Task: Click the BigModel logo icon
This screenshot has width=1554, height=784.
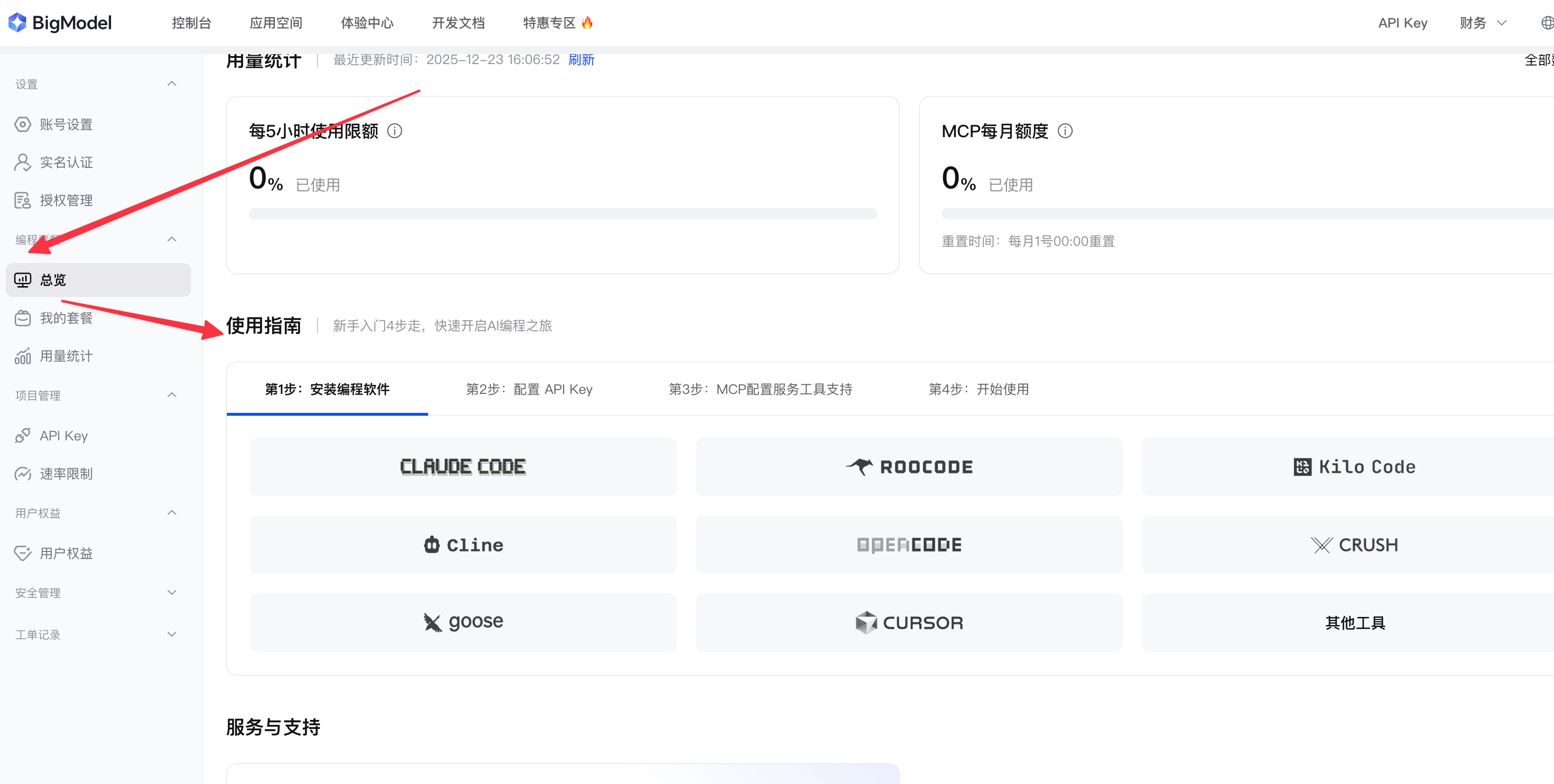Action: point(17,23)
